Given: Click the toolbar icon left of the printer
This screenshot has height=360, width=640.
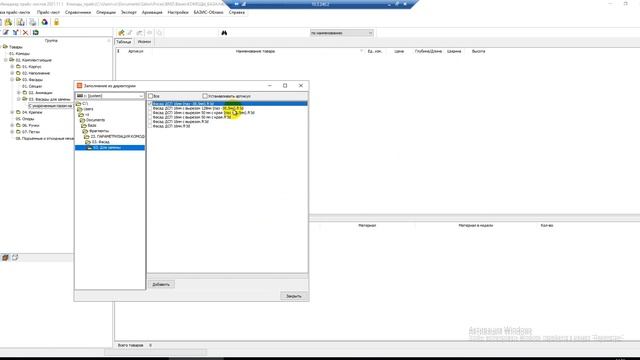Looking at the screenshot, I should 20,22.
